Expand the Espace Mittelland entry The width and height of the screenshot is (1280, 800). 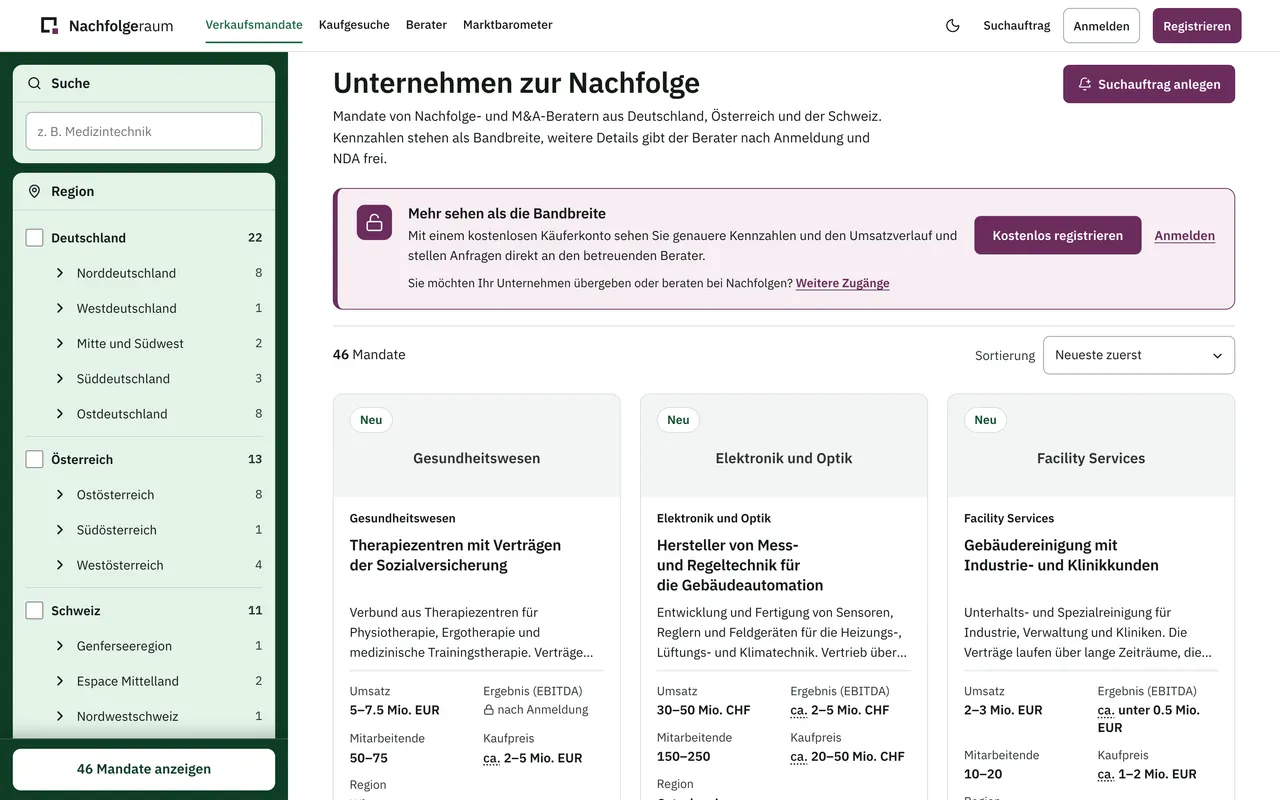[60, 681]
